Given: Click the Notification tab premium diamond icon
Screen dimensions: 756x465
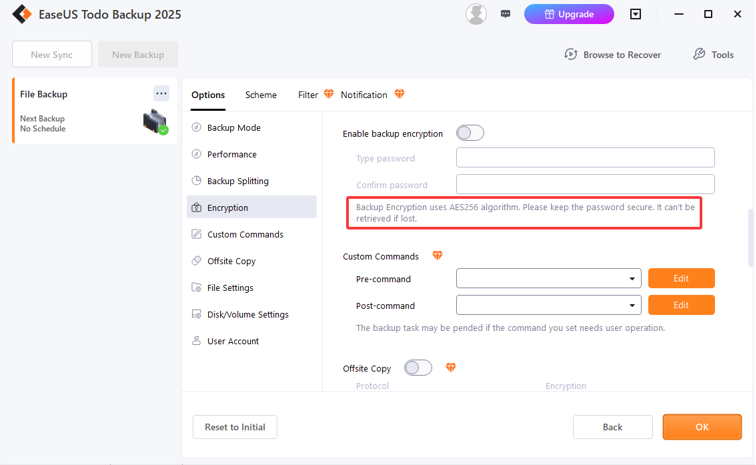Looking at the screenshot, I should (x=400, y=94).
